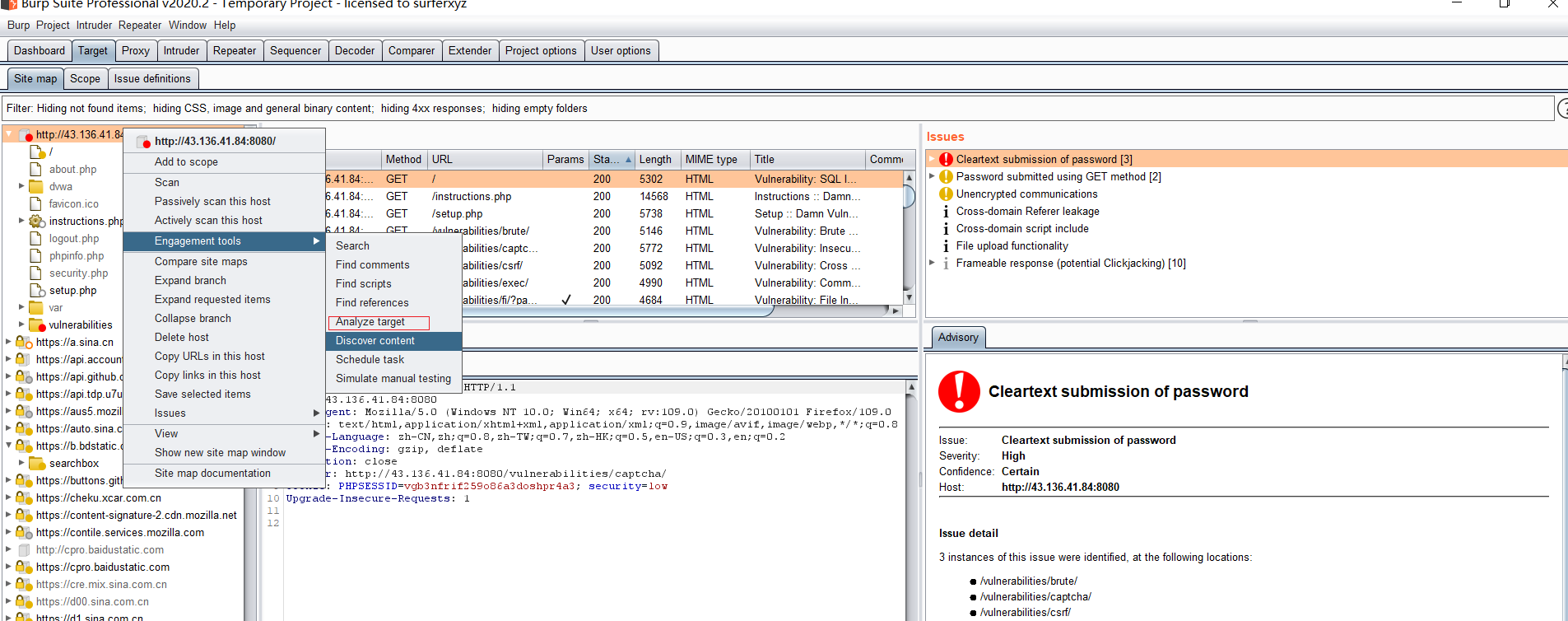Select the /instructions.php table row

[613, 196]
